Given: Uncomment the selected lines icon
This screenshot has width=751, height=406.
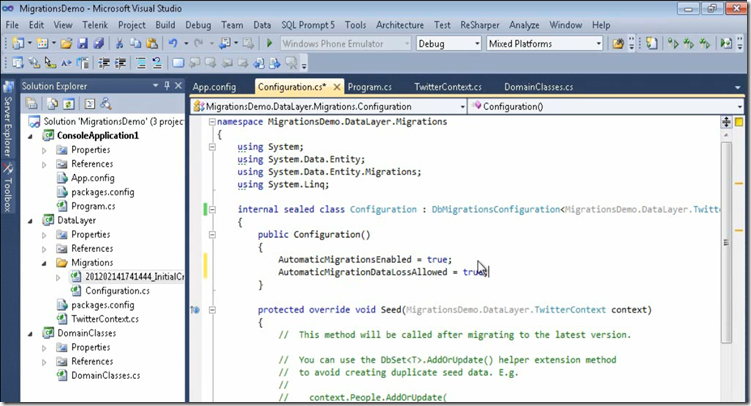Looking at the screenshot, I should click(157, 63).
